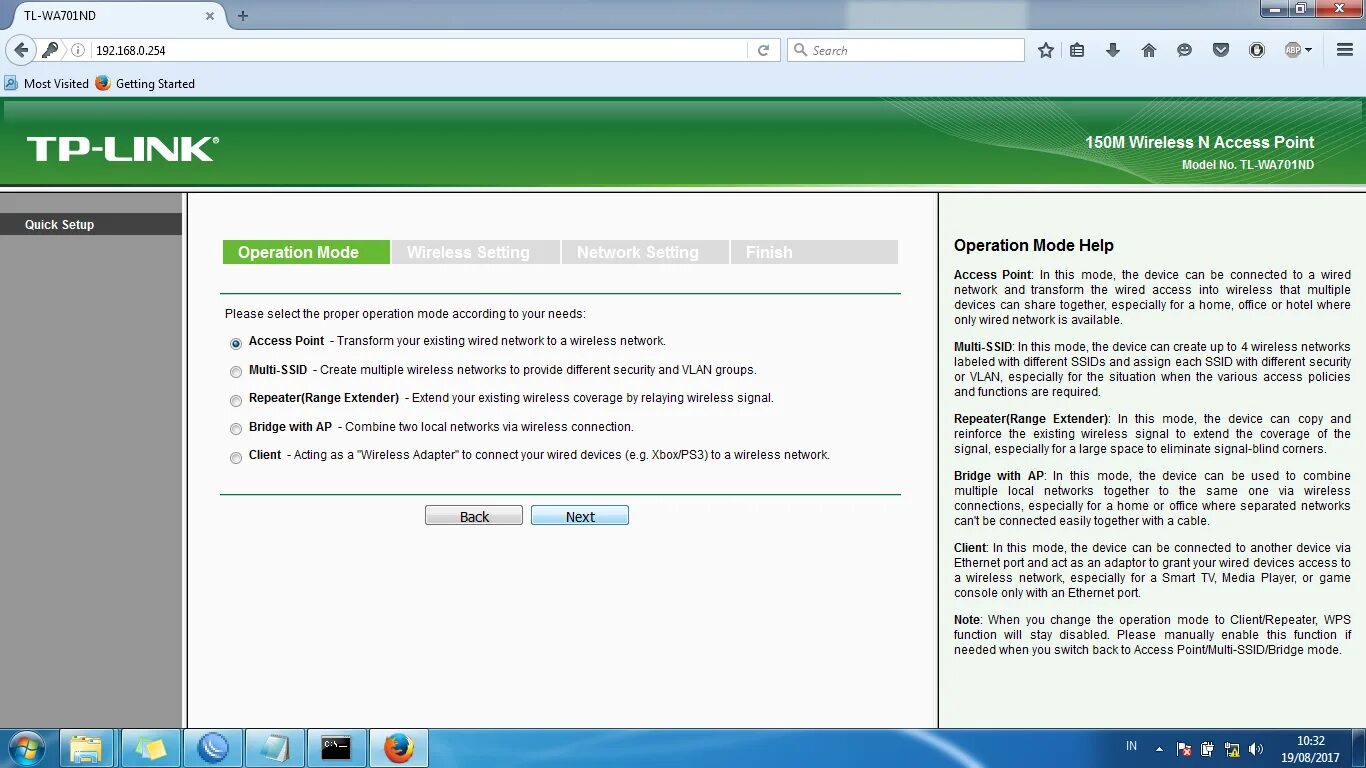Open Quick Setup in the sidebar
Screen dimensions: 1366x768
click(91, 224)
